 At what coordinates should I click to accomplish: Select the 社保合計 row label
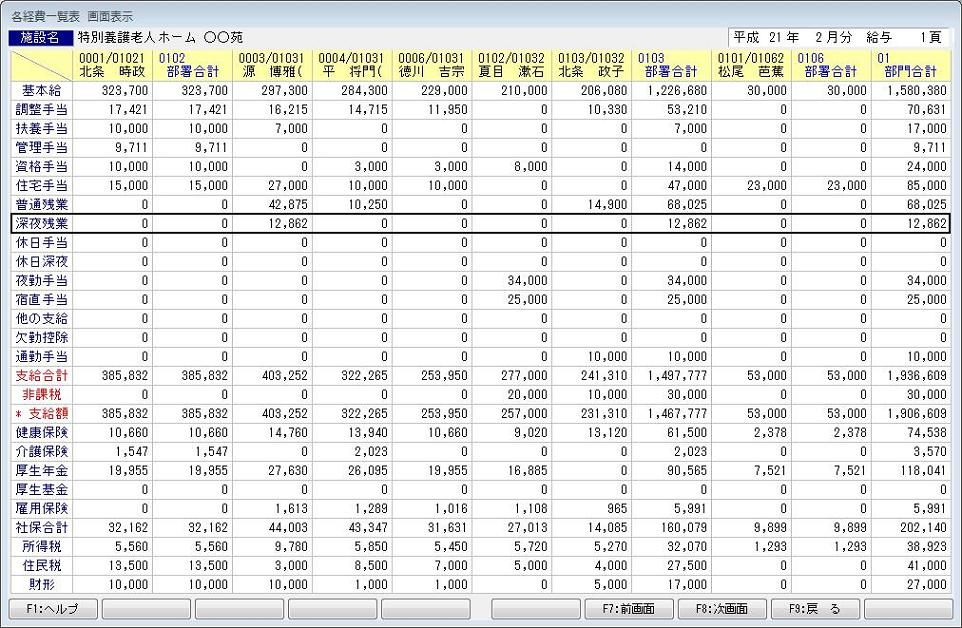click(43, 527)
